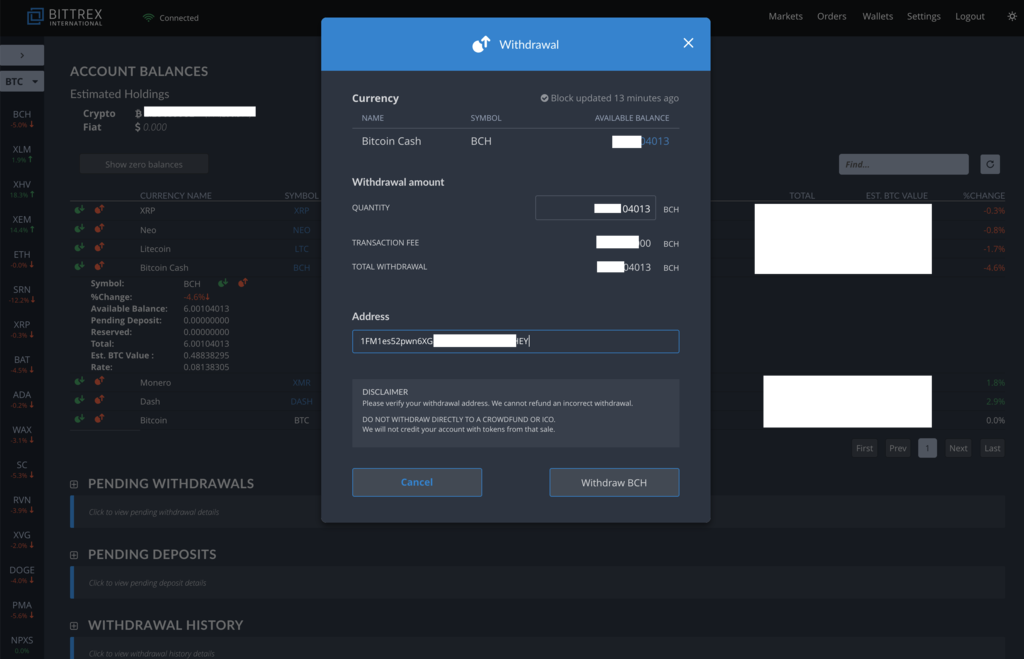Click the deposit icon in the Bitcoin Cash row

pyautogui.click(x=79, y=266)
